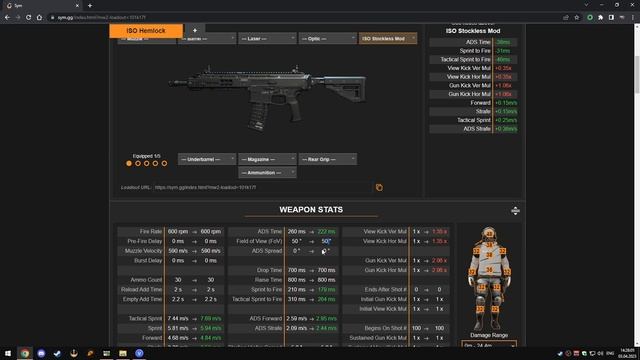Open the Barrel attachment dropdown
Screen dimensions: 640x360
tap(207, 39)
